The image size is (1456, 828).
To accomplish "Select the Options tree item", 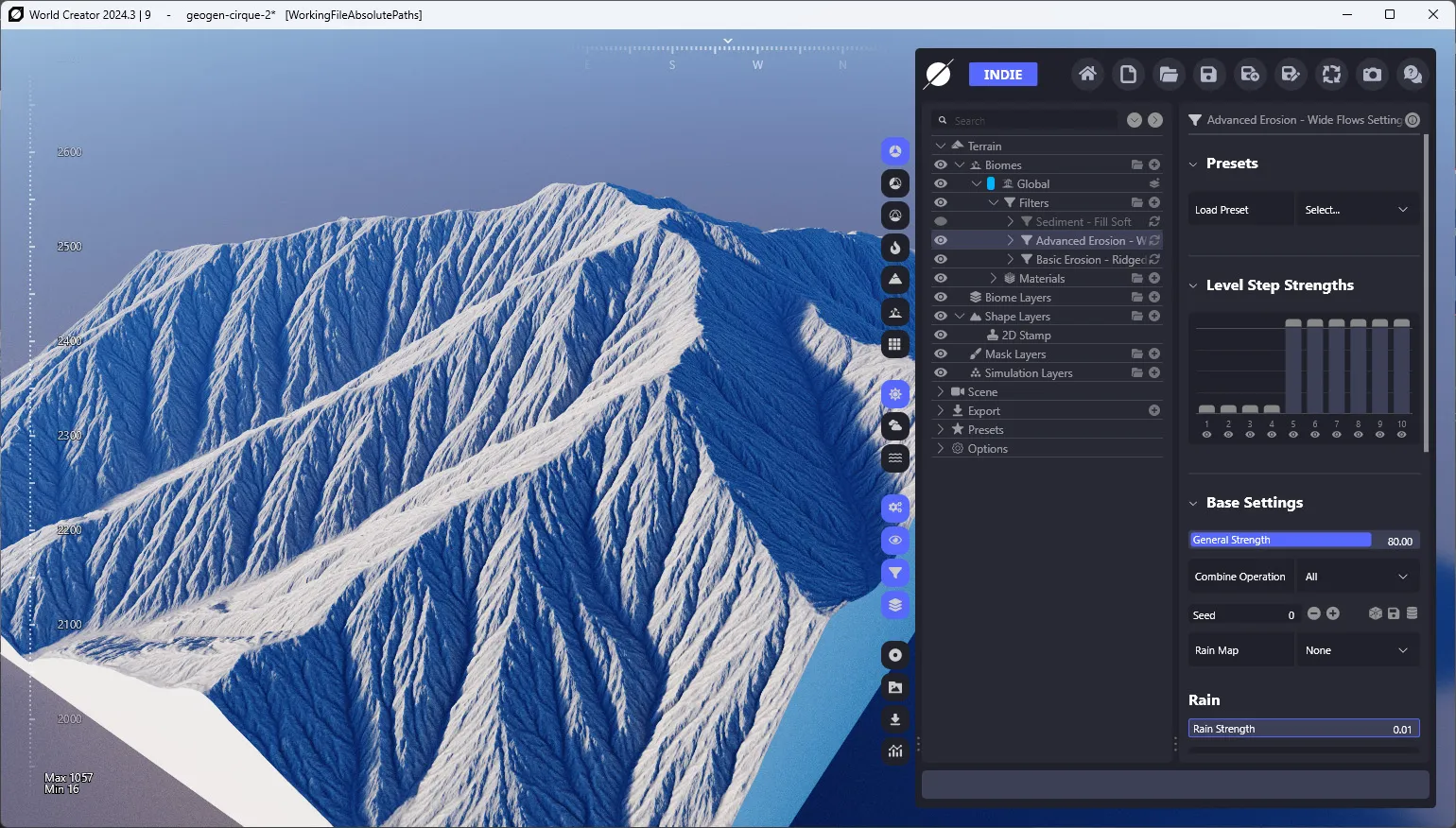I will coord(987,449).
